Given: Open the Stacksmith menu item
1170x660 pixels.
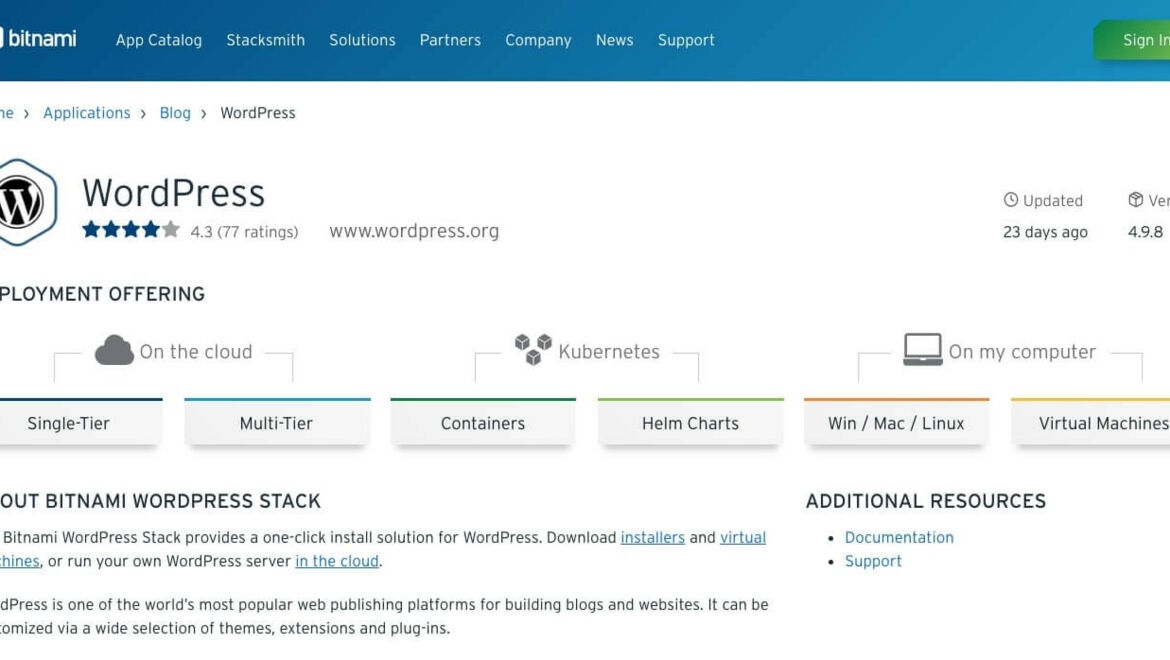Looking at the screenshot, I should pyautogui.click(x=266, y=40).
